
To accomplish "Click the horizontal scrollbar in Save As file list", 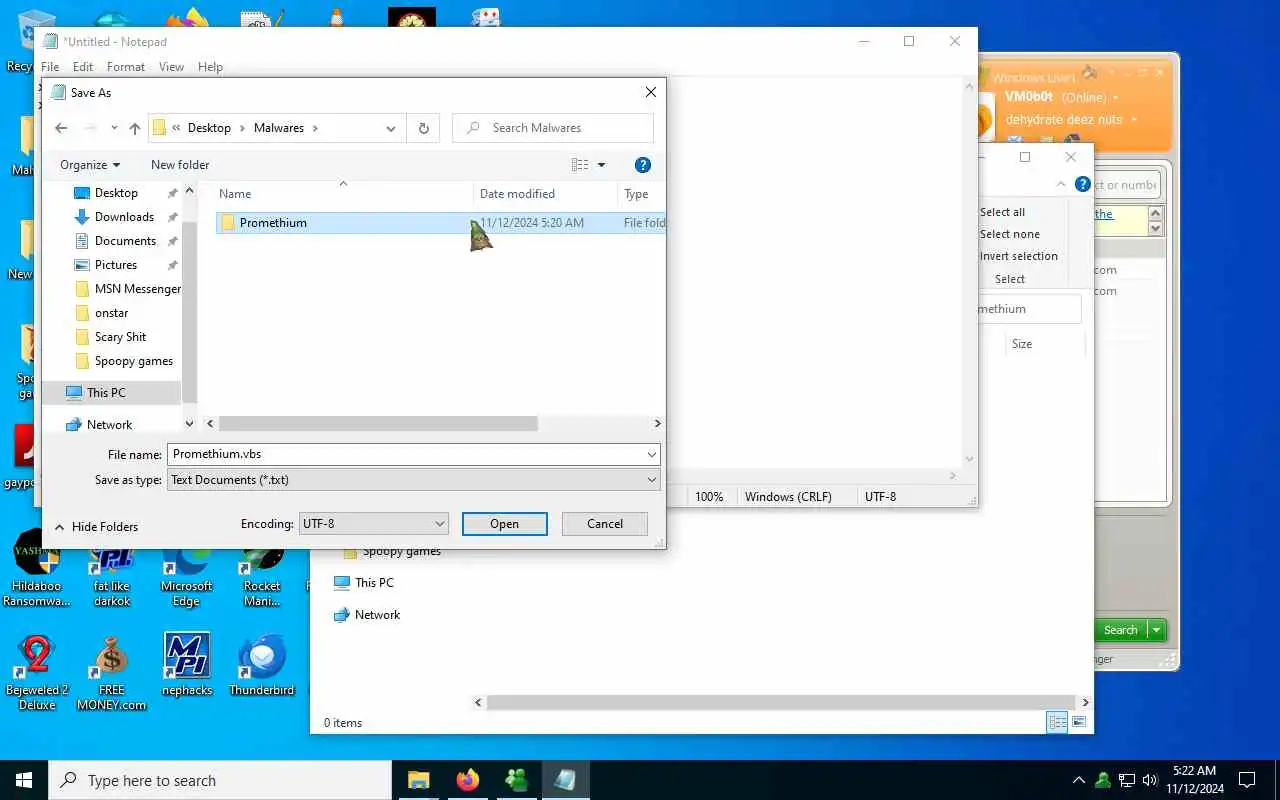I will click(x=378, y=424).
